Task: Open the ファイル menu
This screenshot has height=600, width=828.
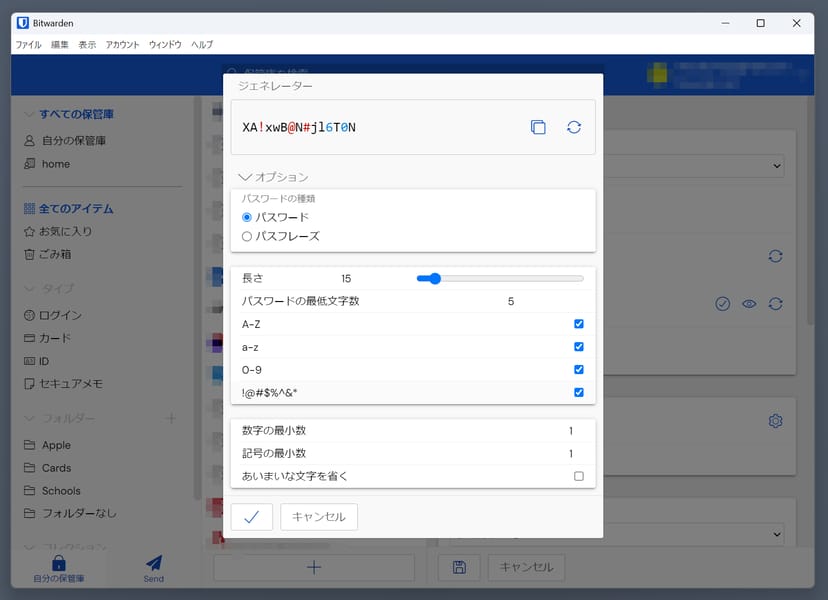Action: pyautogui.click(x=29, y=45)
